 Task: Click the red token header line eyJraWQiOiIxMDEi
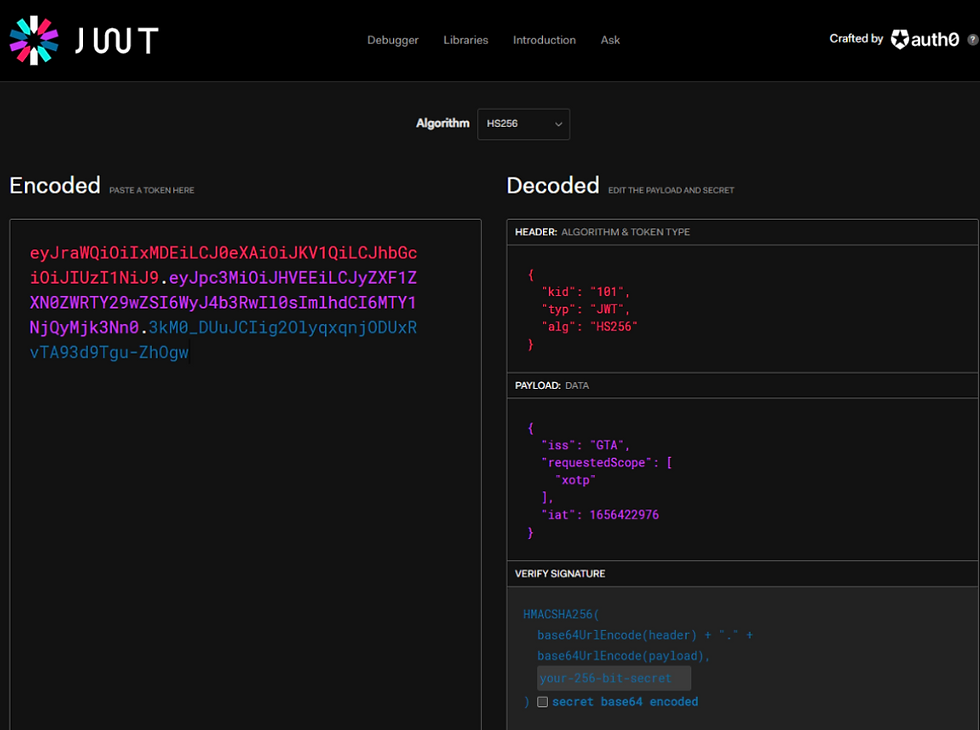click(x=223, y=253)
